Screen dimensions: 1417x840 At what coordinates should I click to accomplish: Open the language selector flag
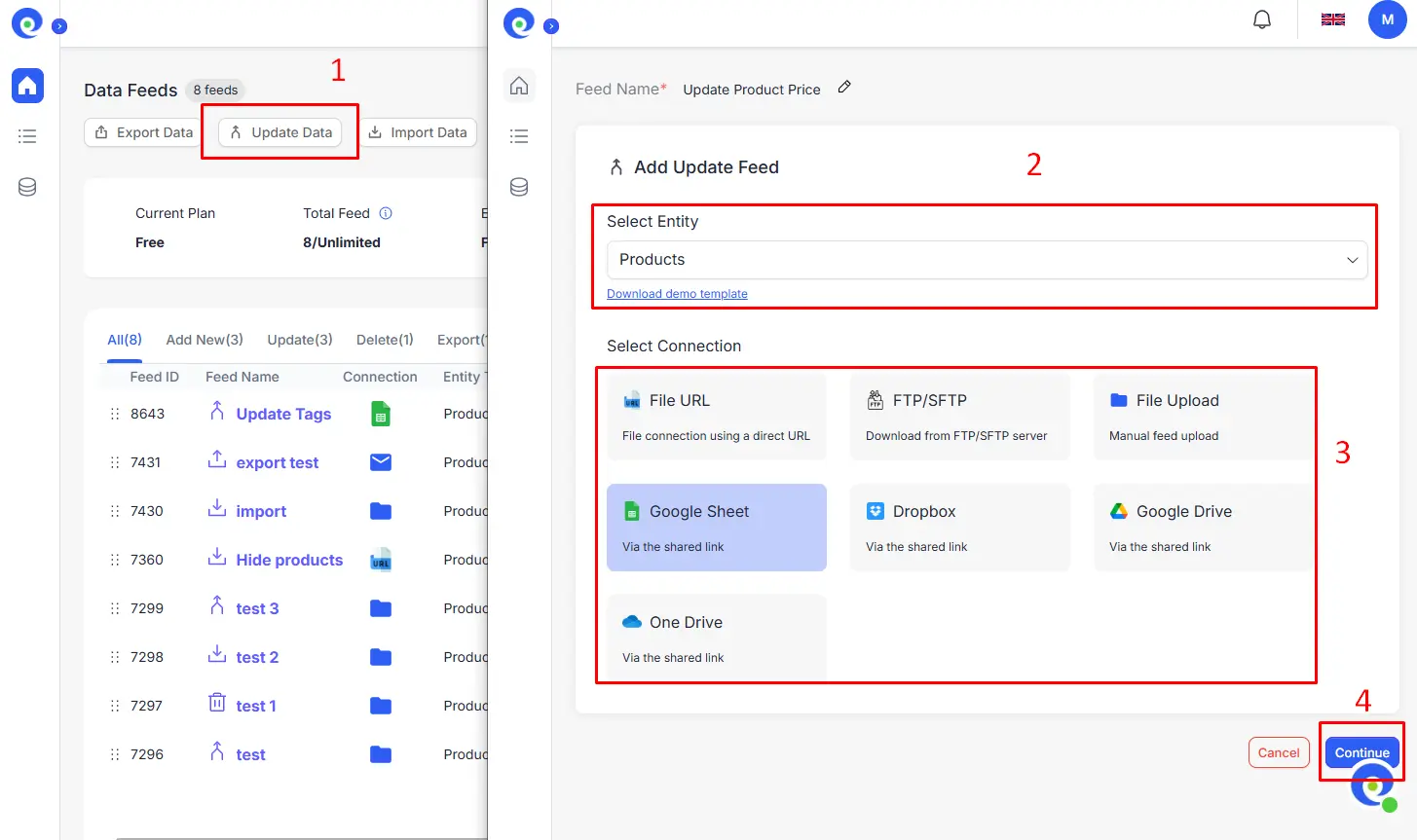[x=1332, y=18]
